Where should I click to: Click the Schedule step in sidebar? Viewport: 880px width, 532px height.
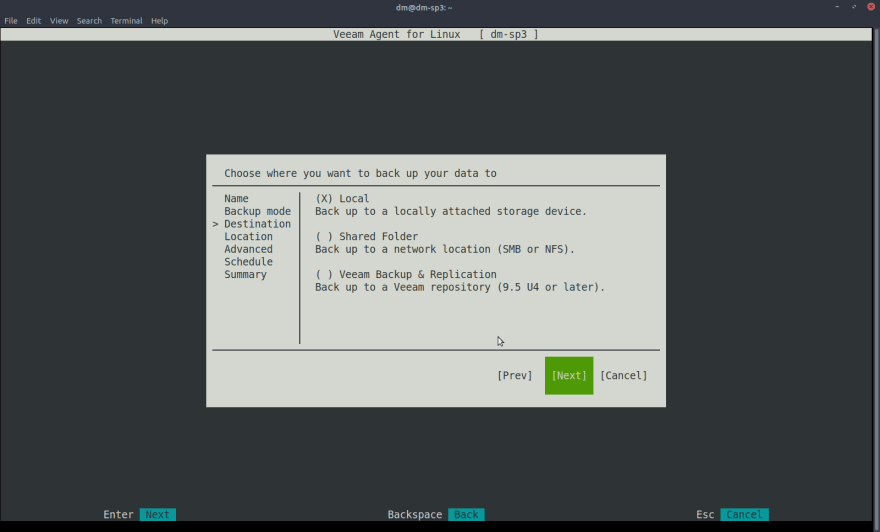pos(249,262)
